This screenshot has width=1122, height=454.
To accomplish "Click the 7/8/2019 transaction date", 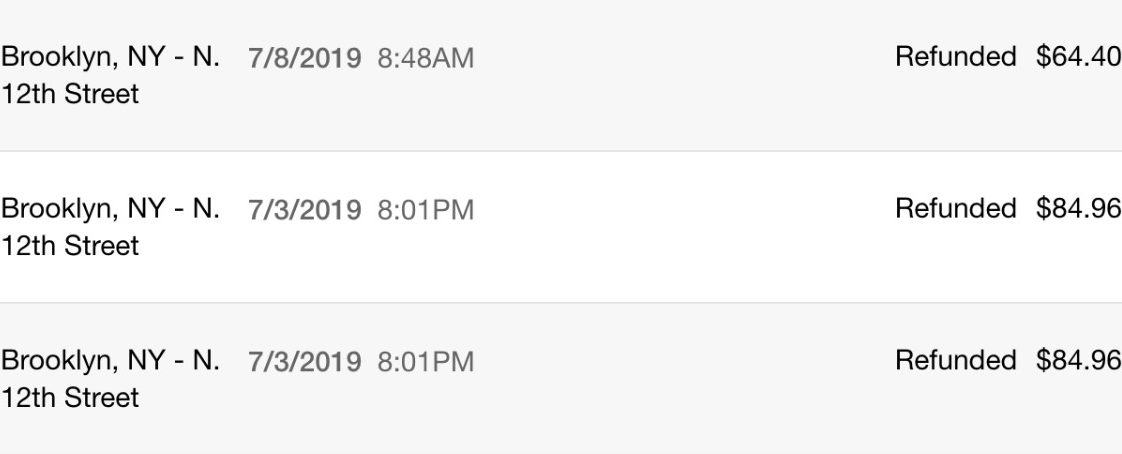I will [305, 58].
